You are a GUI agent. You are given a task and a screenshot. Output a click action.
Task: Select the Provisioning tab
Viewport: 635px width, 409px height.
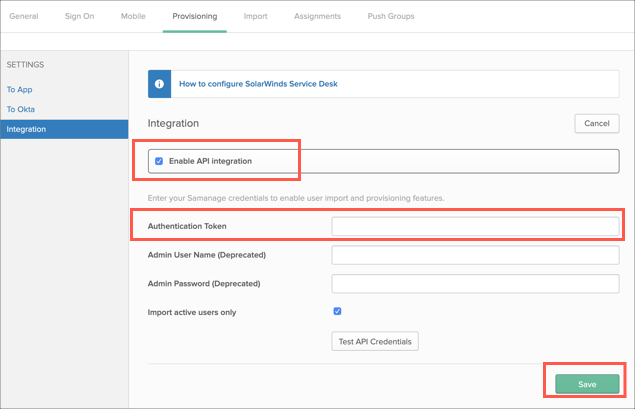coord(194,16)
